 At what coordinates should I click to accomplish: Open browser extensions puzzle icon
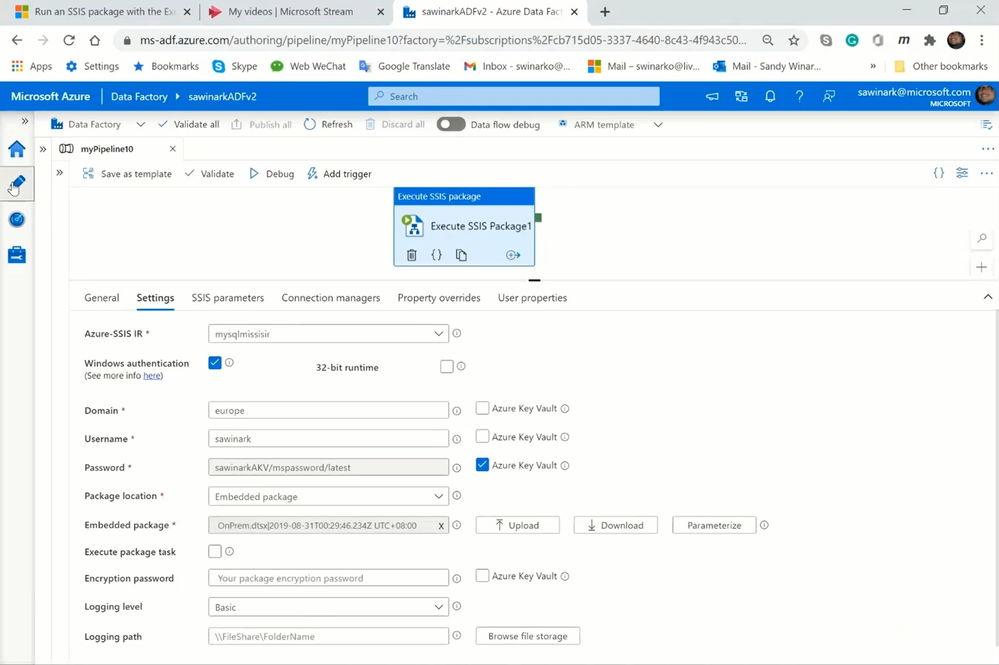click(x=930, y=40)
